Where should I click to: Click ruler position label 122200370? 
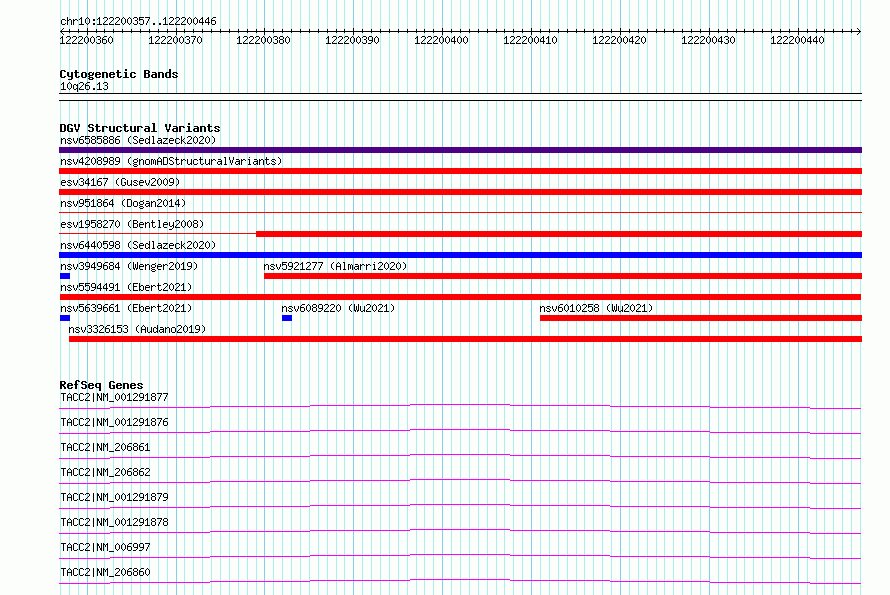[x=175, y=40]
